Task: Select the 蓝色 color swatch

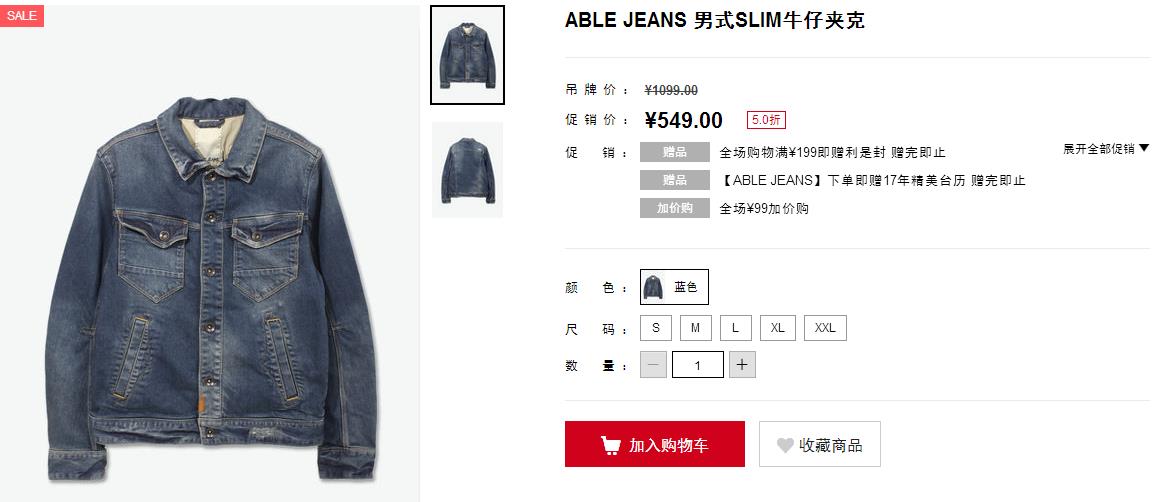Action: [x=674, y=287]
